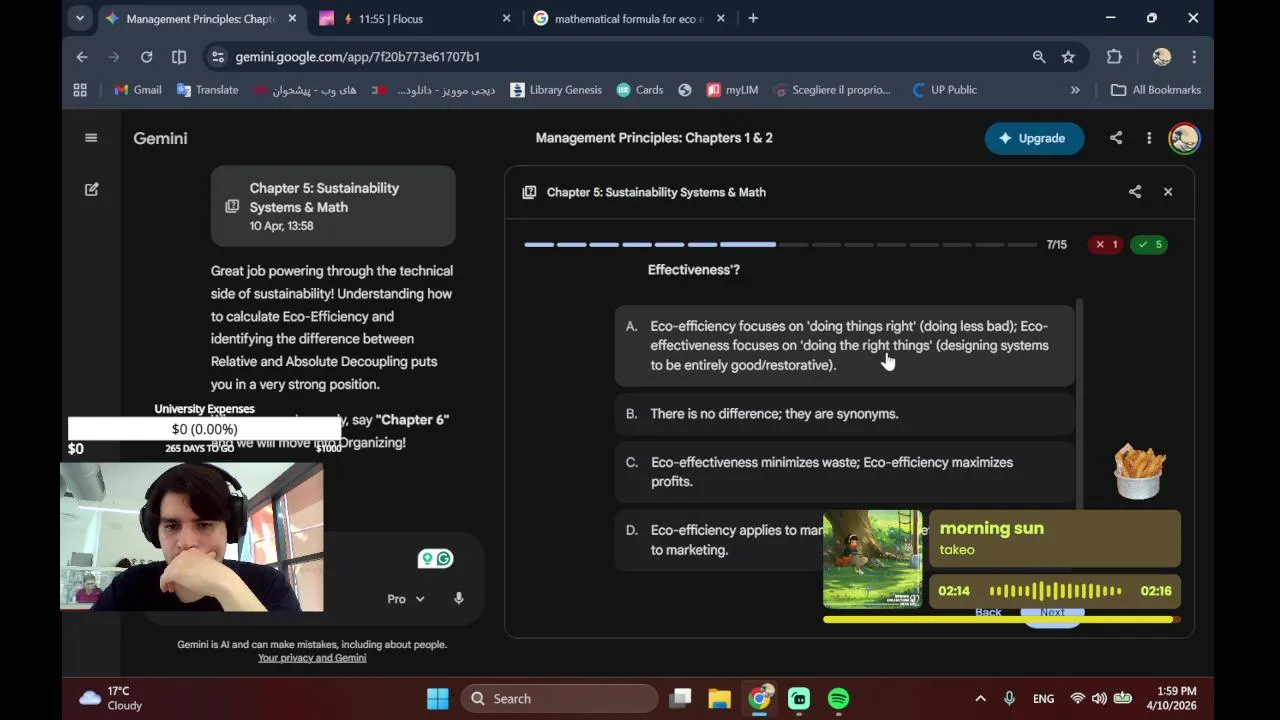Open the Translate bookmark
The image size is (1280, 720).
click(x=208, y=90)
